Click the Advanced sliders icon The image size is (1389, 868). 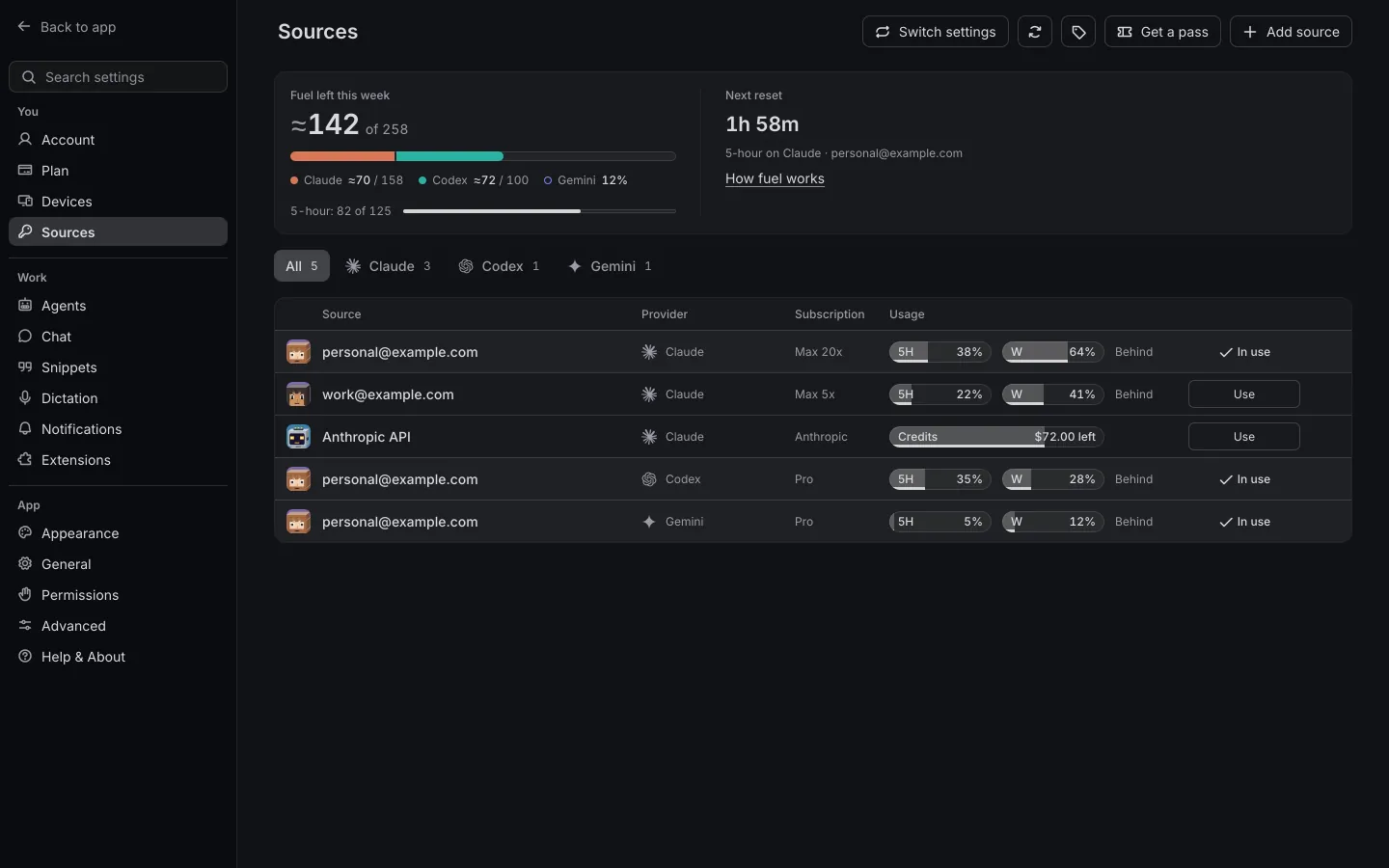pos(25,626)
